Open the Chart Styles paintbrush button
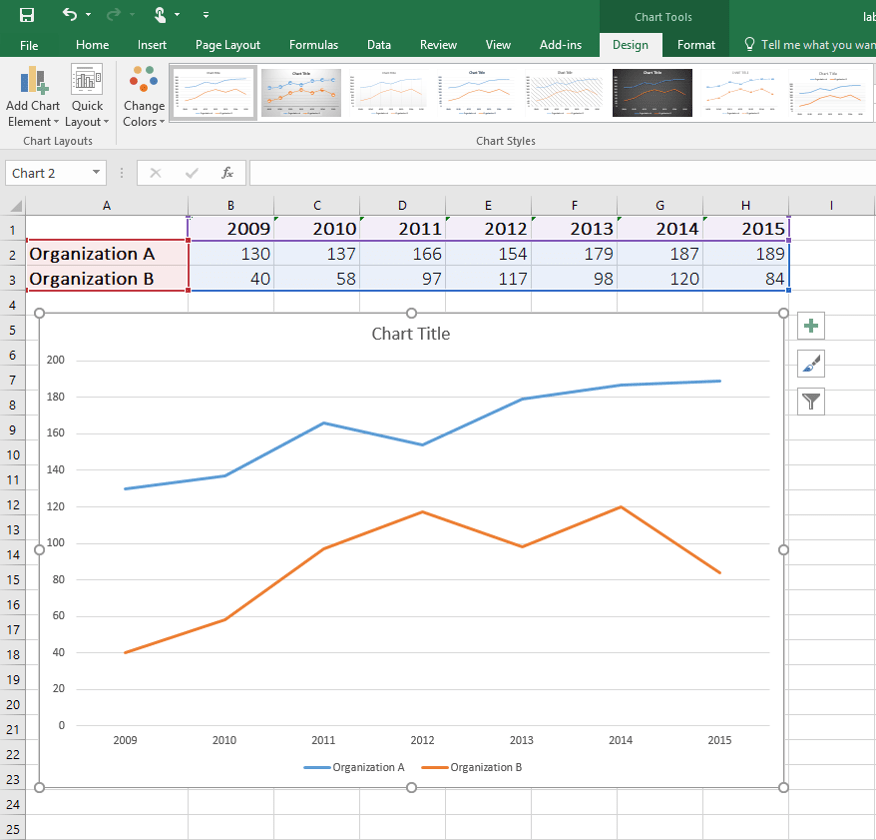The image size is (876, 840). click(x=811, y=364)
